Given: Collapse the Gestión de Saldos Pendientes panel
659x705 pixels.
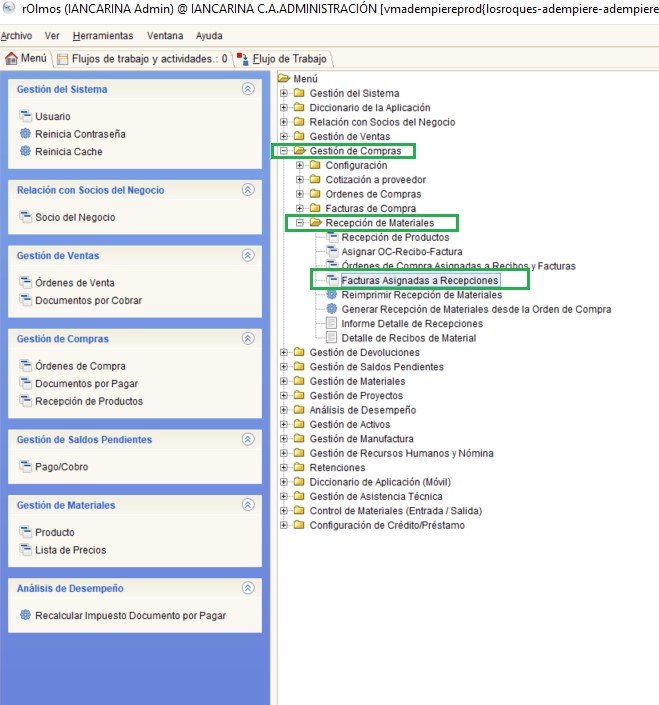Looking at the screenshot, I should [x=248, y=439].
